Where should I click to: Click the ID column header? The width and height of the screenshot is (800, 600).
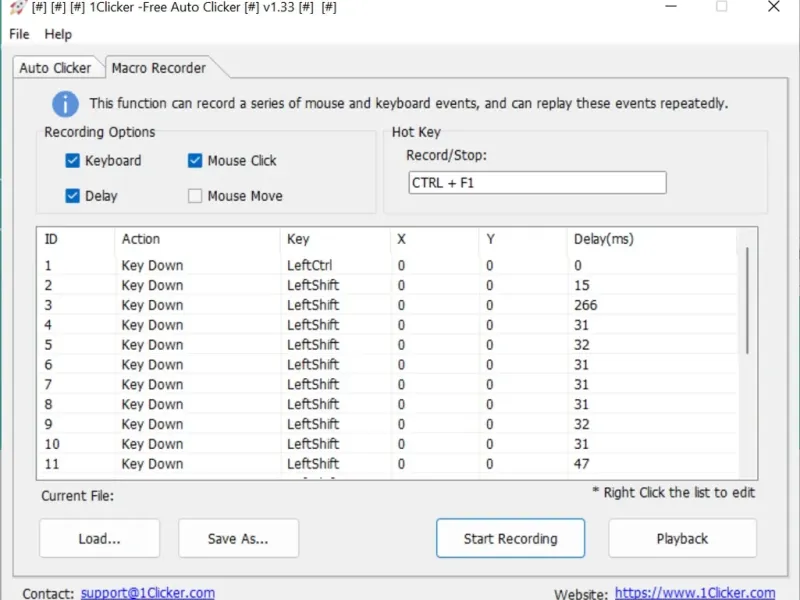(77, 239)
